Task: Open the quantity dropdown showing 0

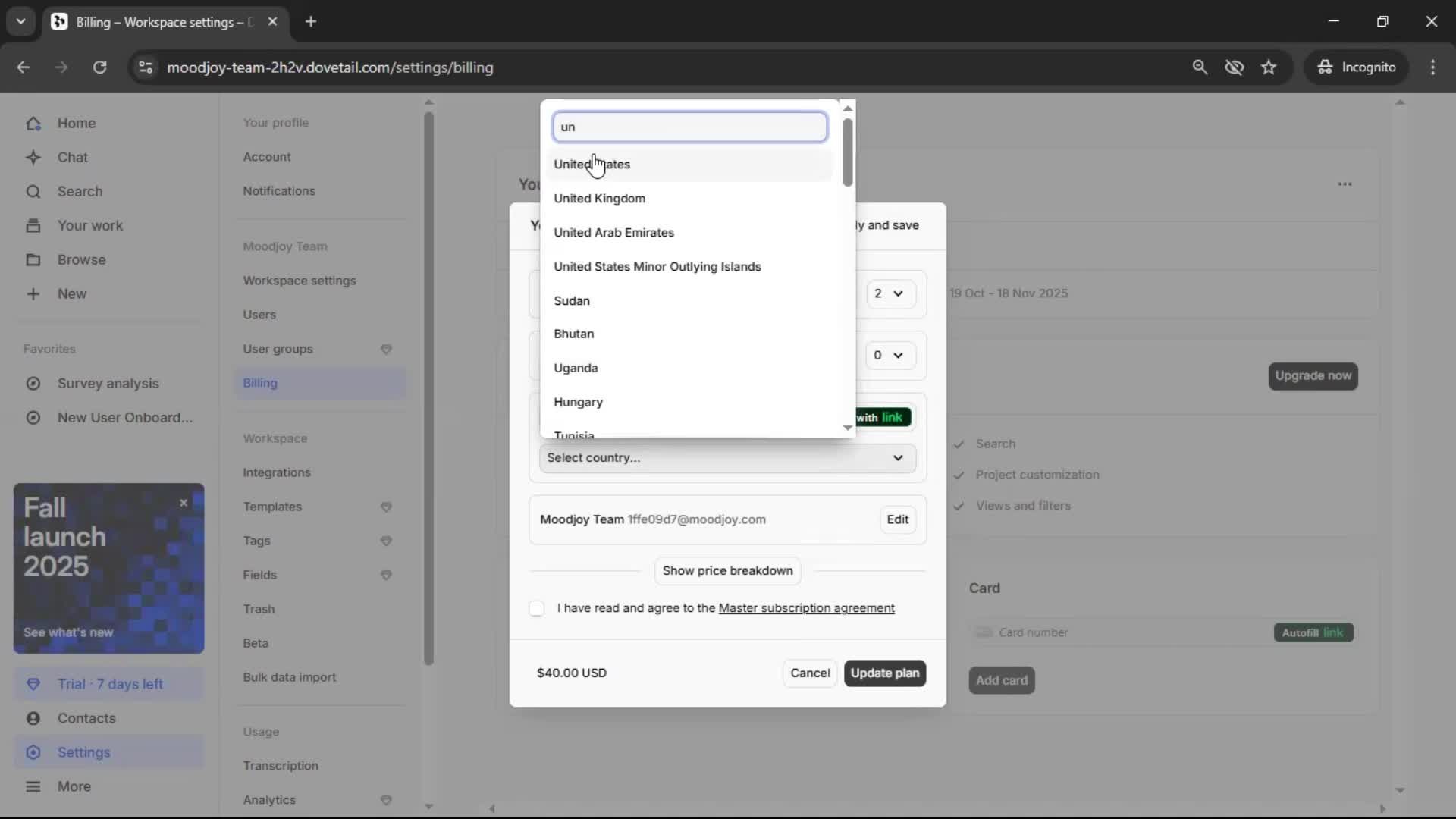Action: point(889,356)
